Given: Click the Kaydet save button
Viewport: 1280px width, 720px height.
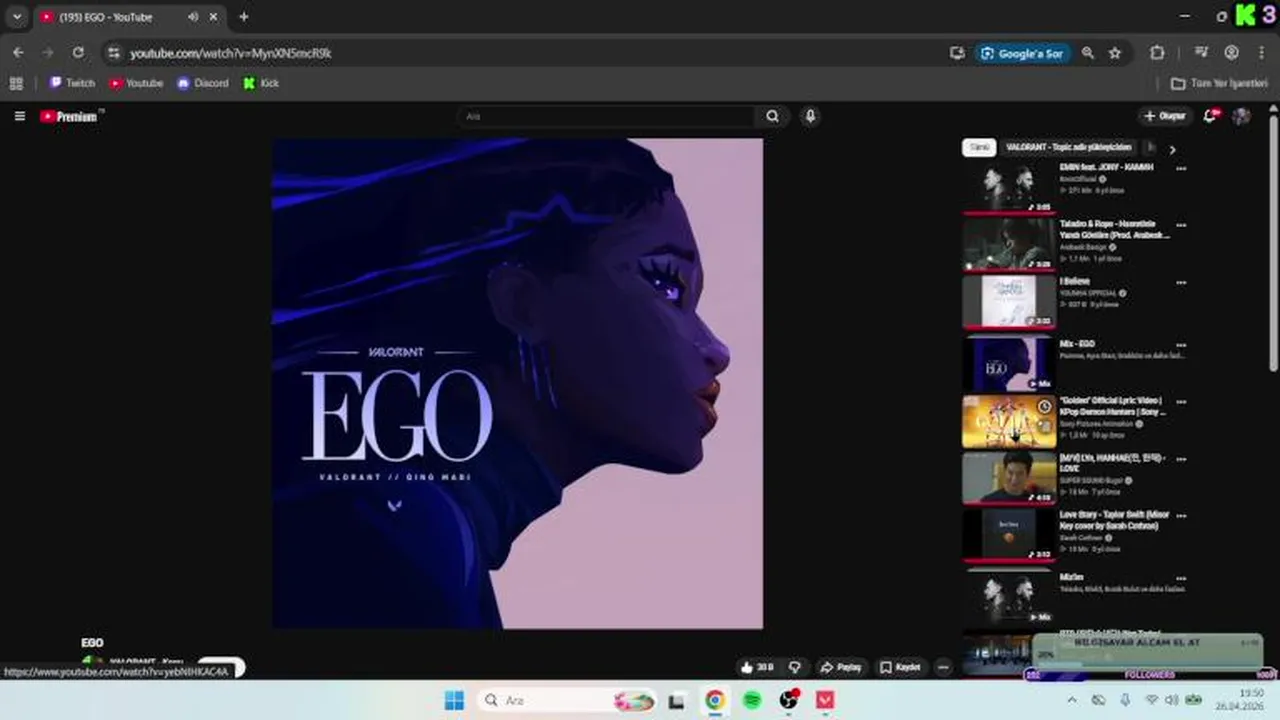Looking at the screenshot, I should click(900, 667).
